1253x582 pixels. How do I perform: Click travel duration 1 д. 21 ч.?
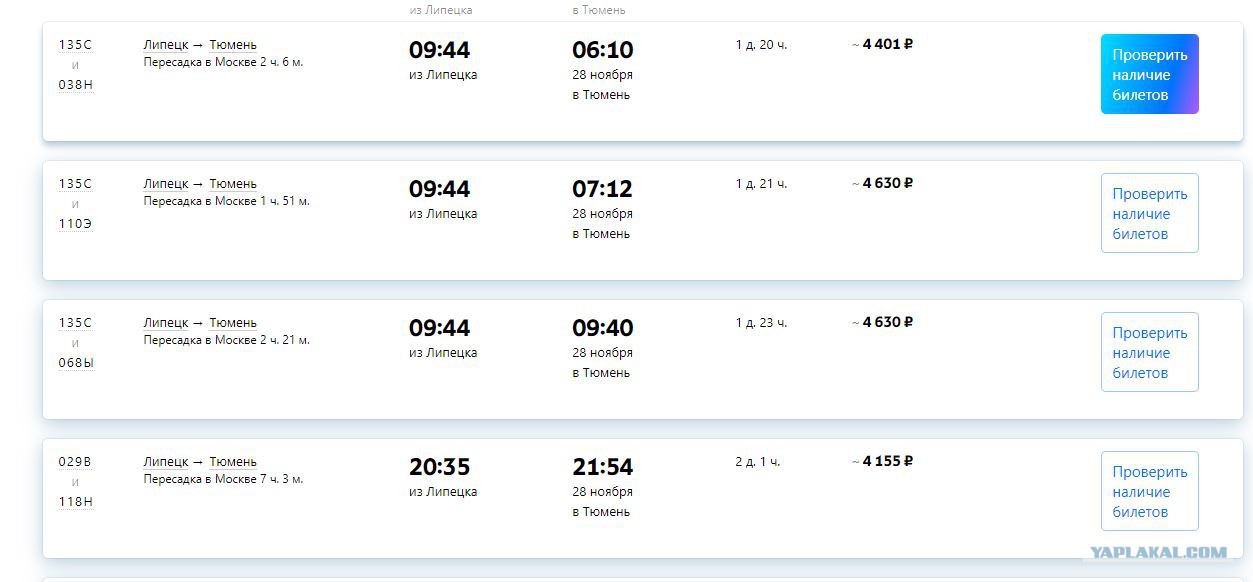click(762, 184)
